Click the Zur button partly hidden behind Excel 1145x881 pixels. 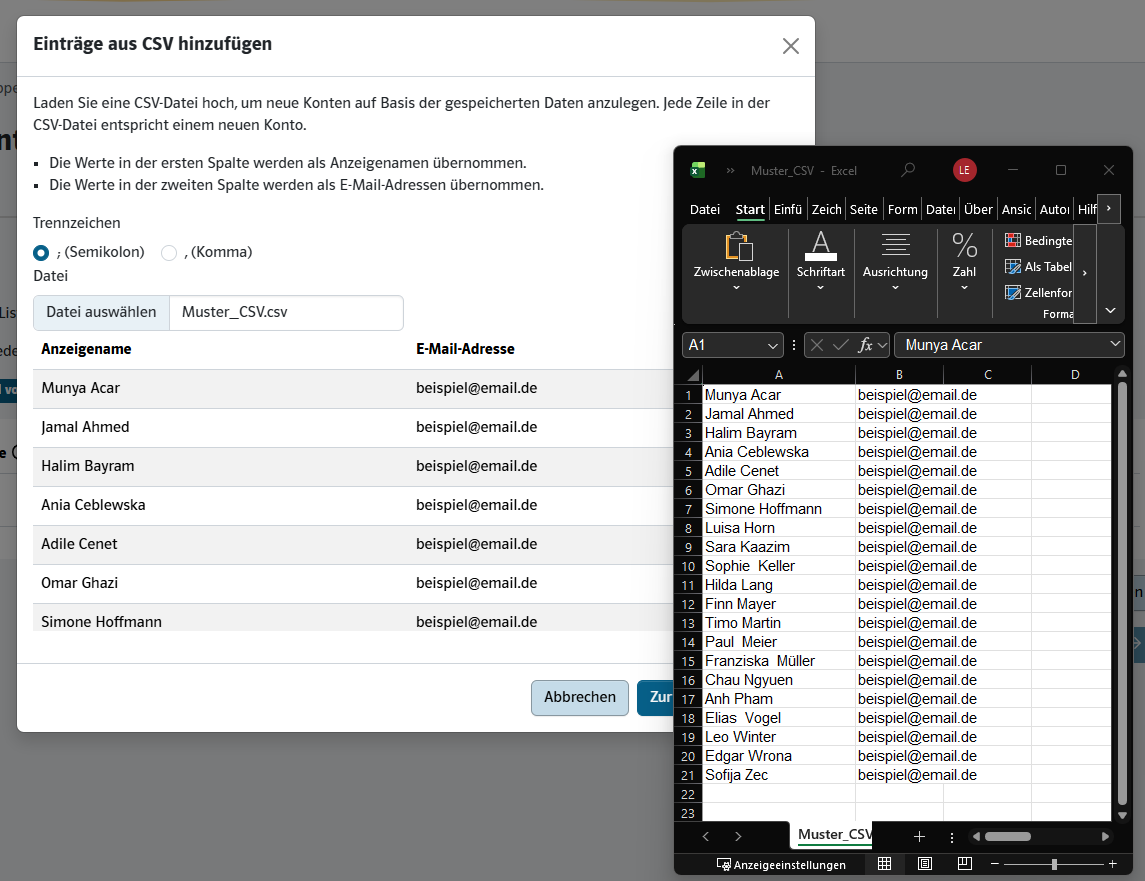coord(656,698)
